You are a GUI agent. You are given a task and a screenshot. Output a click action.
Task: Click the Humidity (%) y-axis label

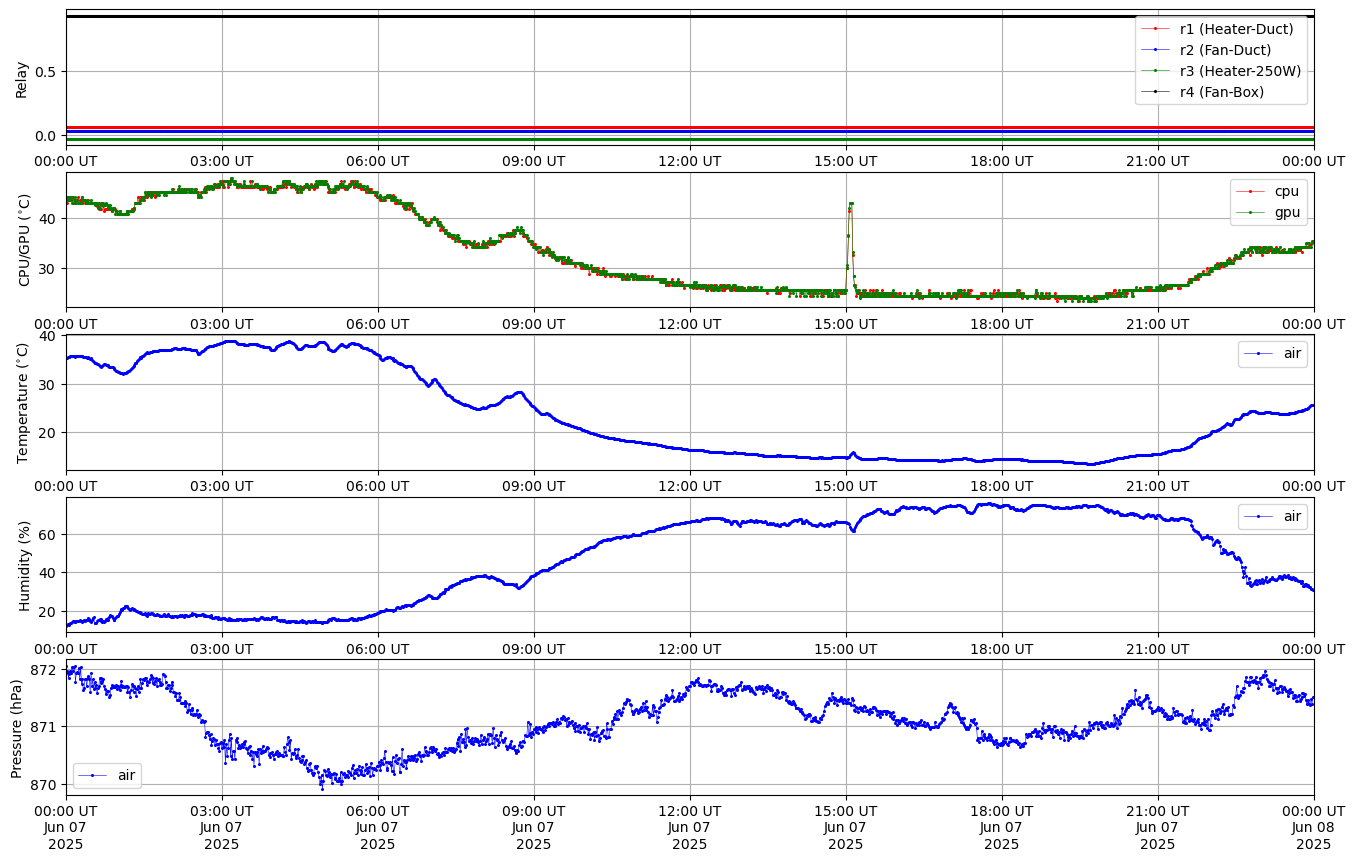pyautogui.click(x=24, y=564)
